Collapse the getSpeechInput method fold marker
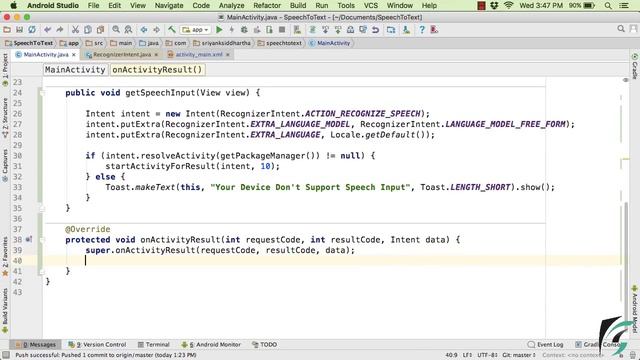 [x=42, y=93]
